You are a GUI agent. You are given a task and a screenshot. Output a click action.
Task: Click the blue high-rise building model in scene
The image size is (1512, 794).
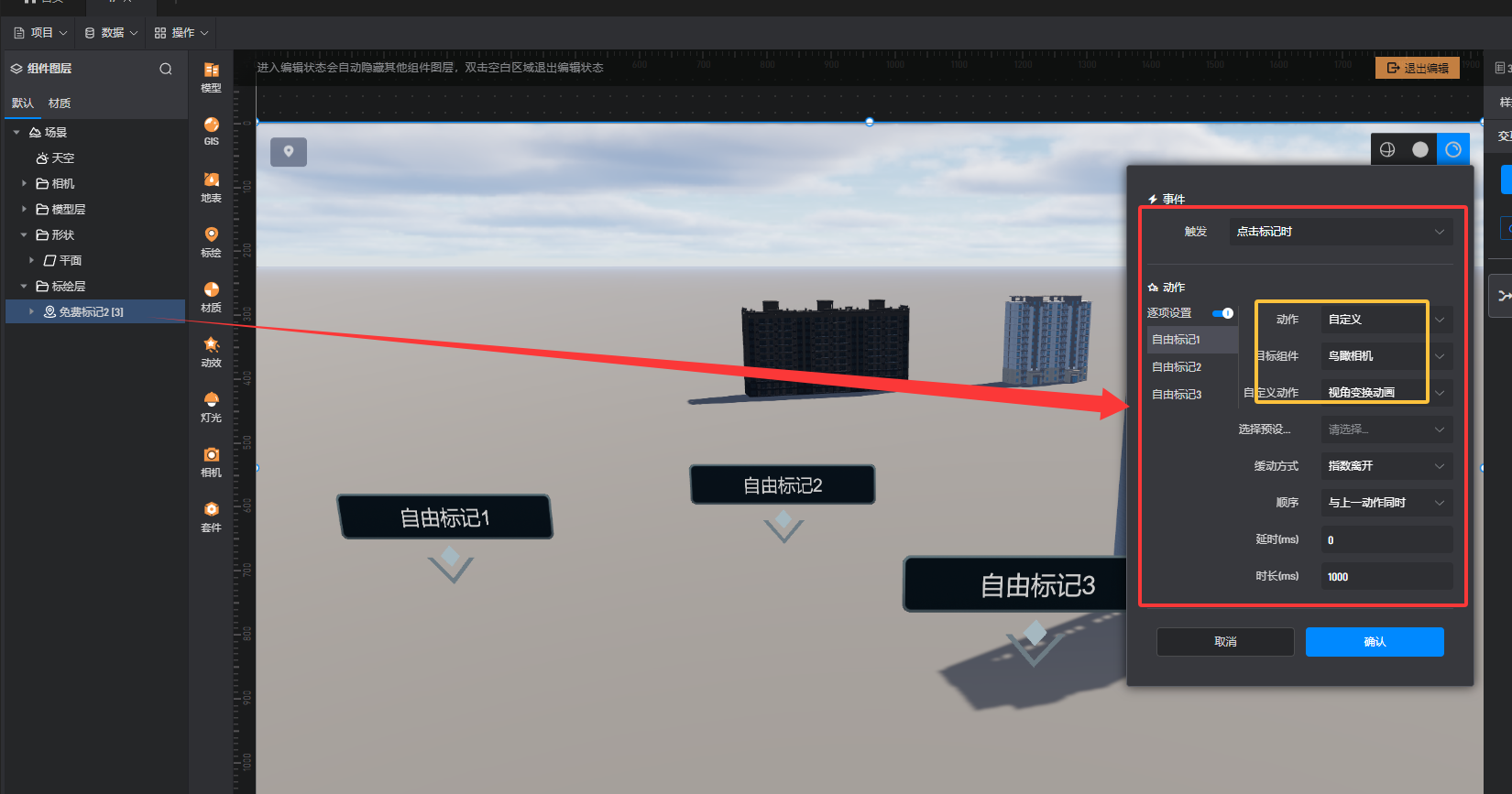[1046, 339]
